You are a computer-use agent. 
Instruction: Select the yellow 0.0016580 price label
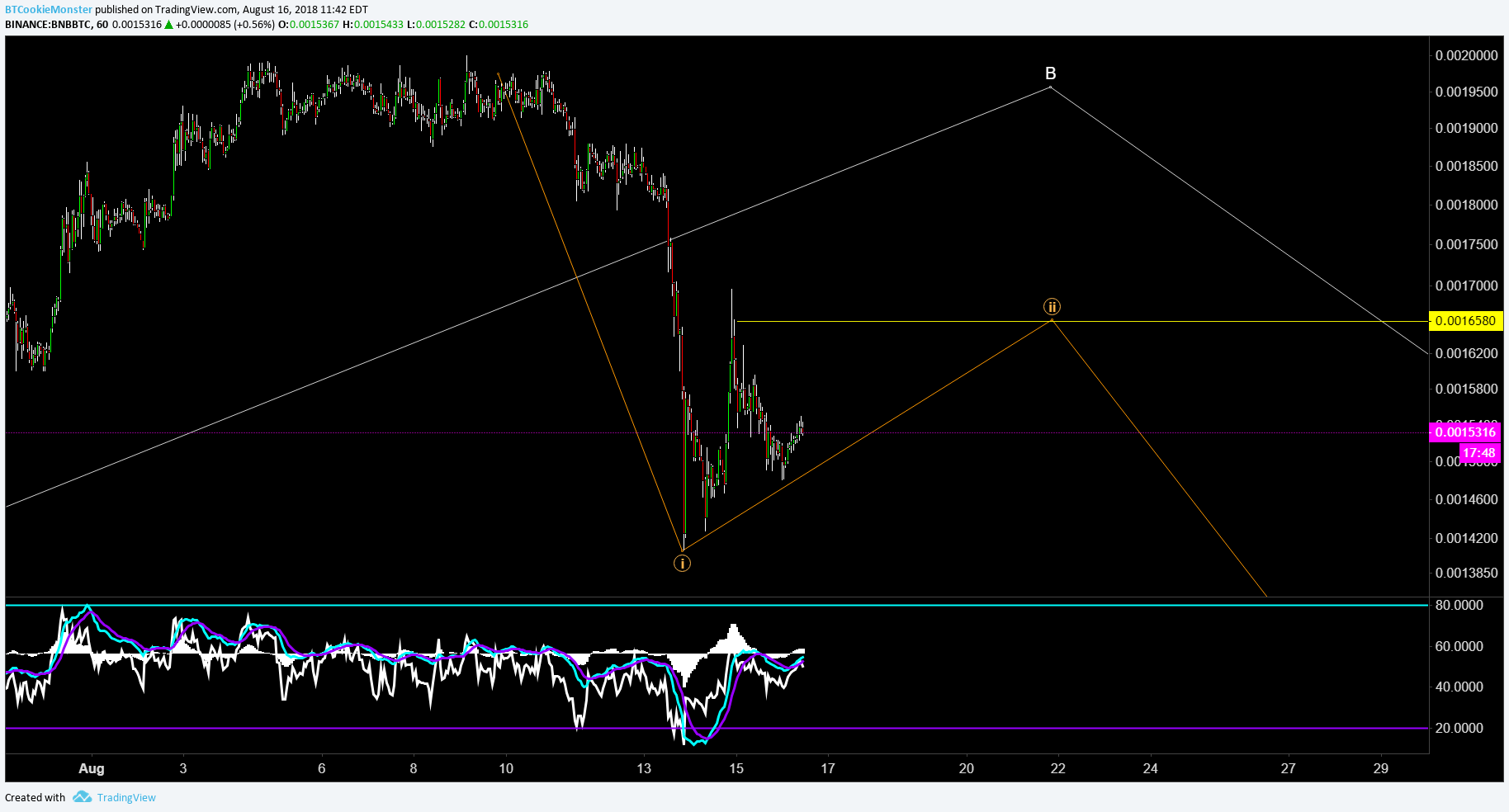pos(1465,321)
